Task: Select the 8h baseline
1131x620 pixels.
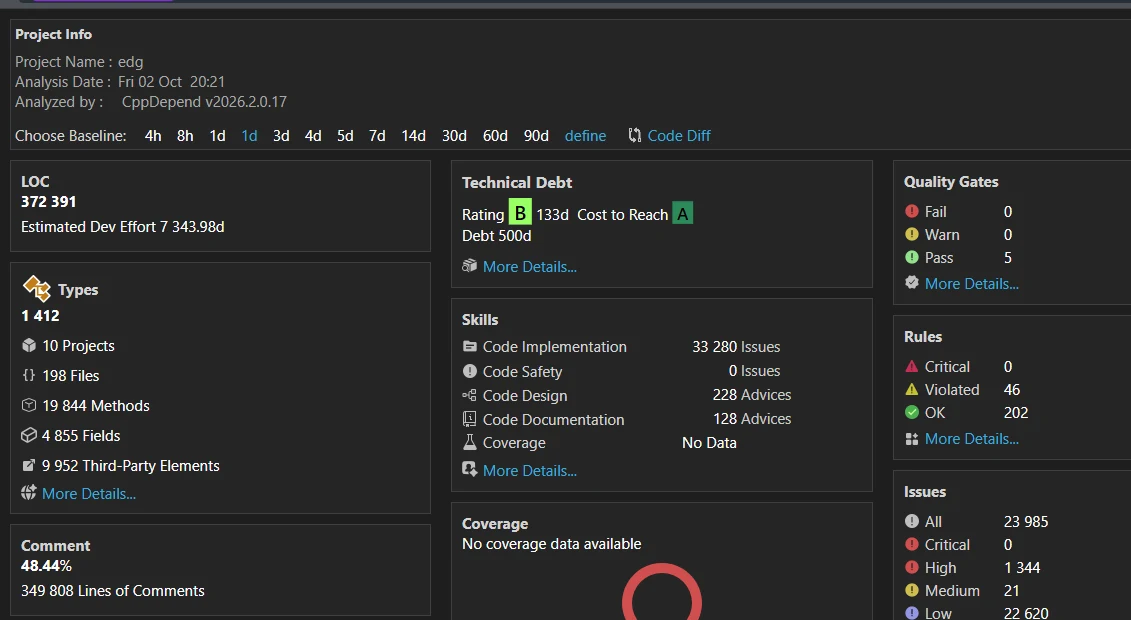Action: [185, 136]
